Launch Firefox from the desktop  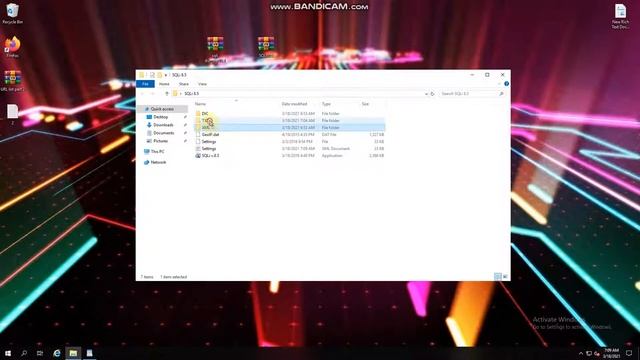pos(12,47)
